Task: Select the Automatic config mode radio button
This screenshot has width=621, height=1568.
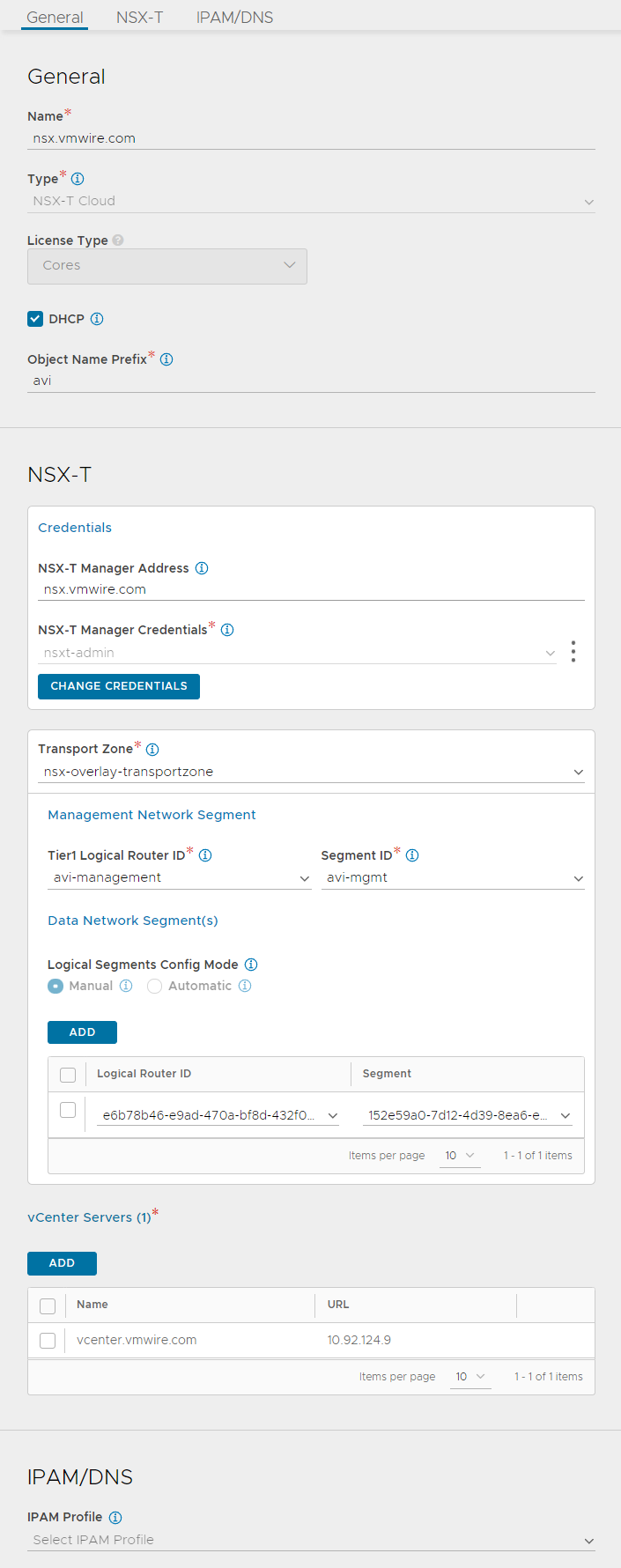Action: pyautogui.click(x=155, y=987)
